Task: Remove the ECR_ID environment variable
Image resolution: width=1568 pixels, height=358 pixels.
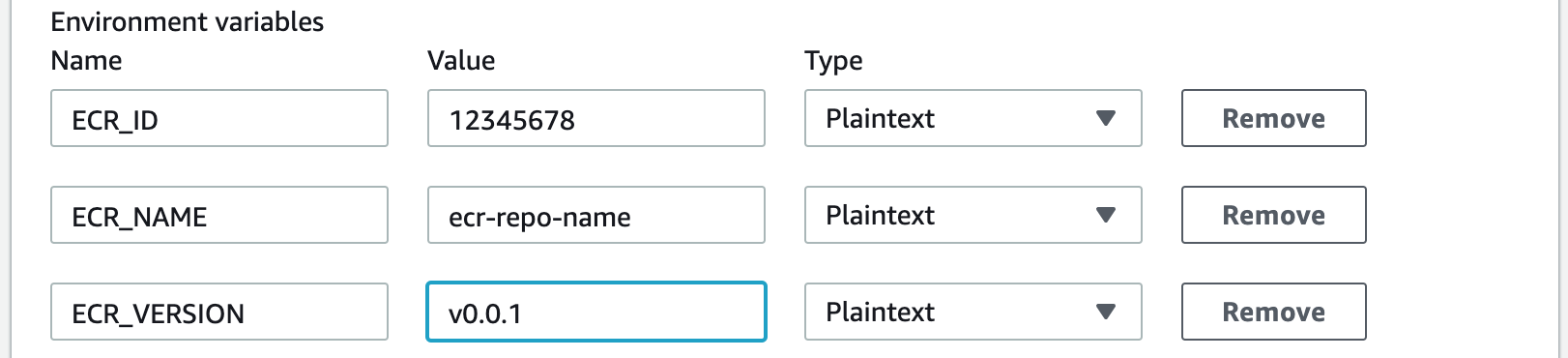Action: pyautogui.click(x=1273, y=118)
